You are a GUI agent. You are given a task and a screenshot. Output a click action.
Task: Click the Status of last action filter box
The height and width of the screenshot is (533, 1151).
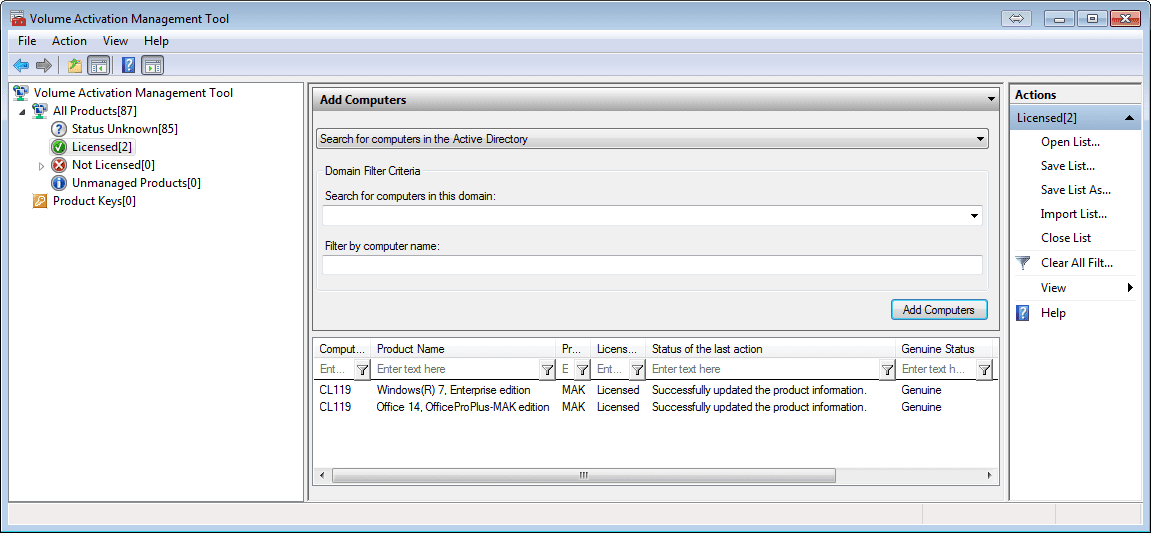point(763,369)
